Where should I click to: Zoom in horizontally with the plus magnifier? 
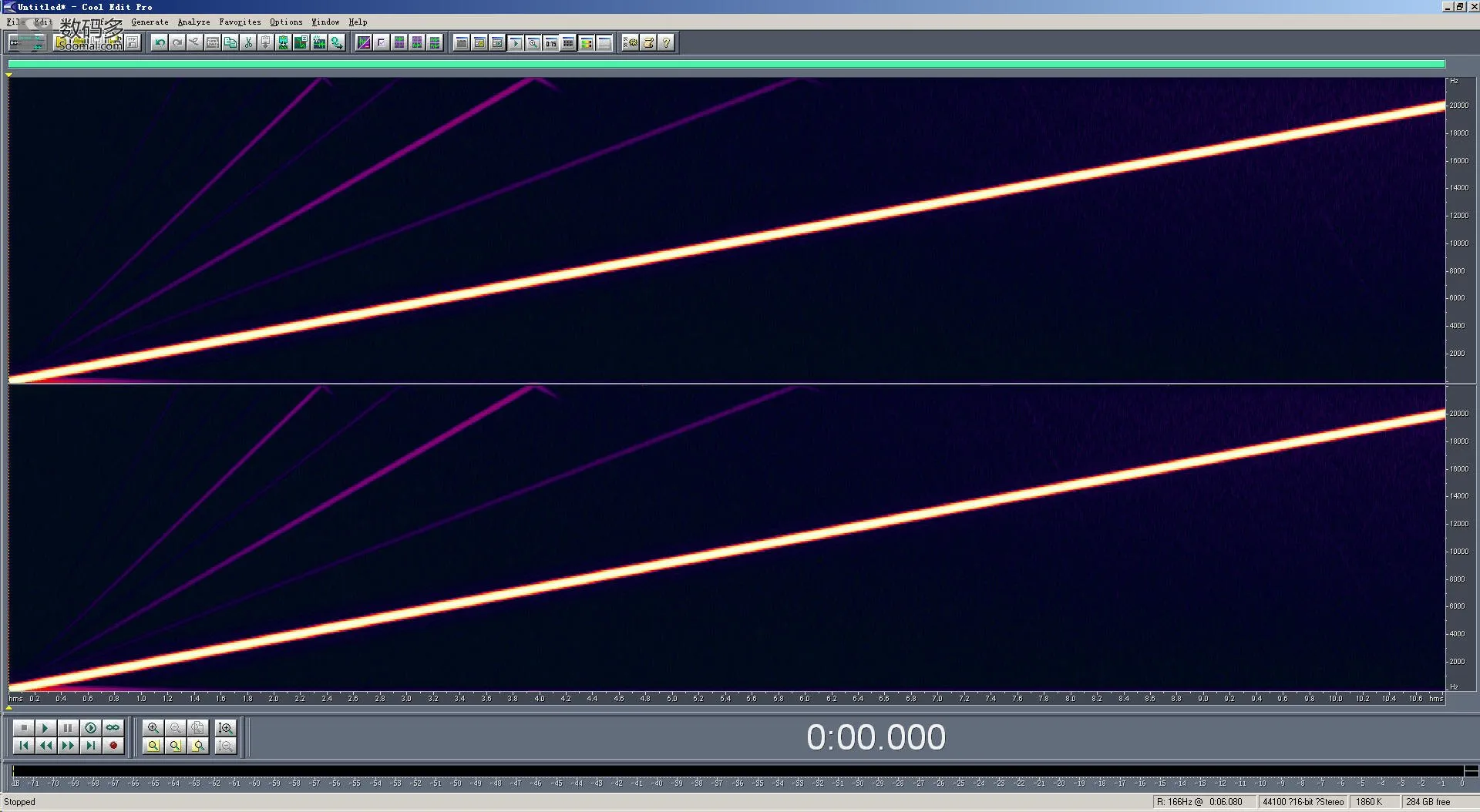153,727
